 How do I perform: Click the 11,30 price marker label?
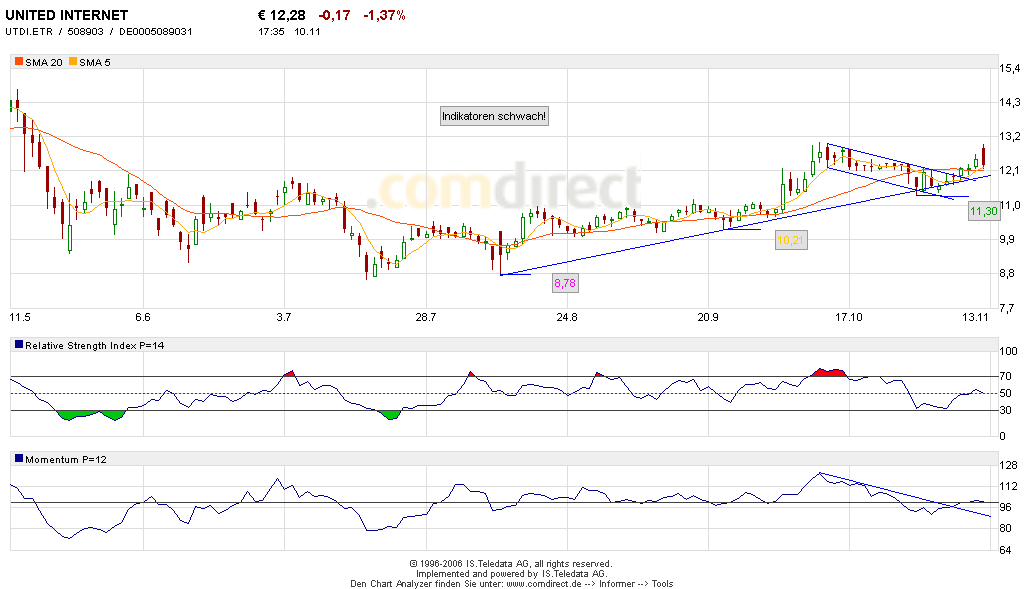tap(984, 211)
